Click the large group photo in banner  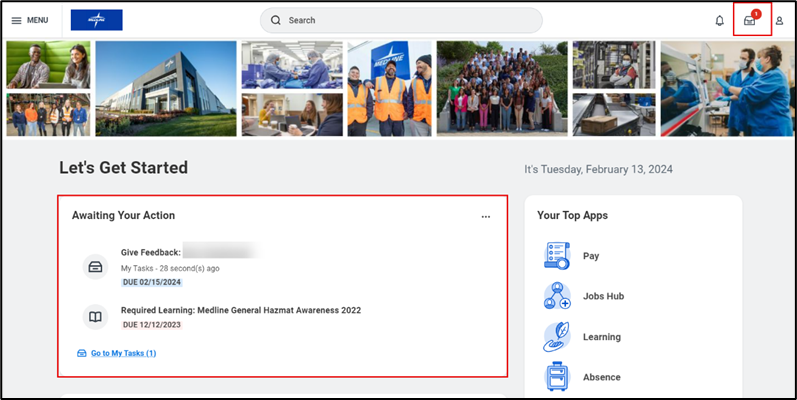502,88
